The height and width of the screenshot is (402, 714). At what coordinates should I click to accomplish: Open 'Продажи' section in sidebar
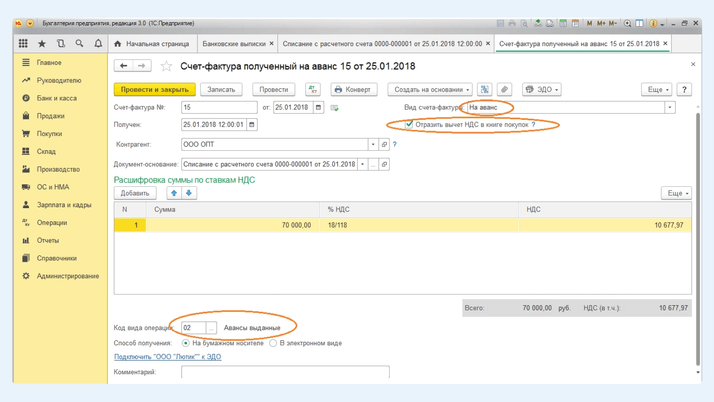[x=50, y=116]
